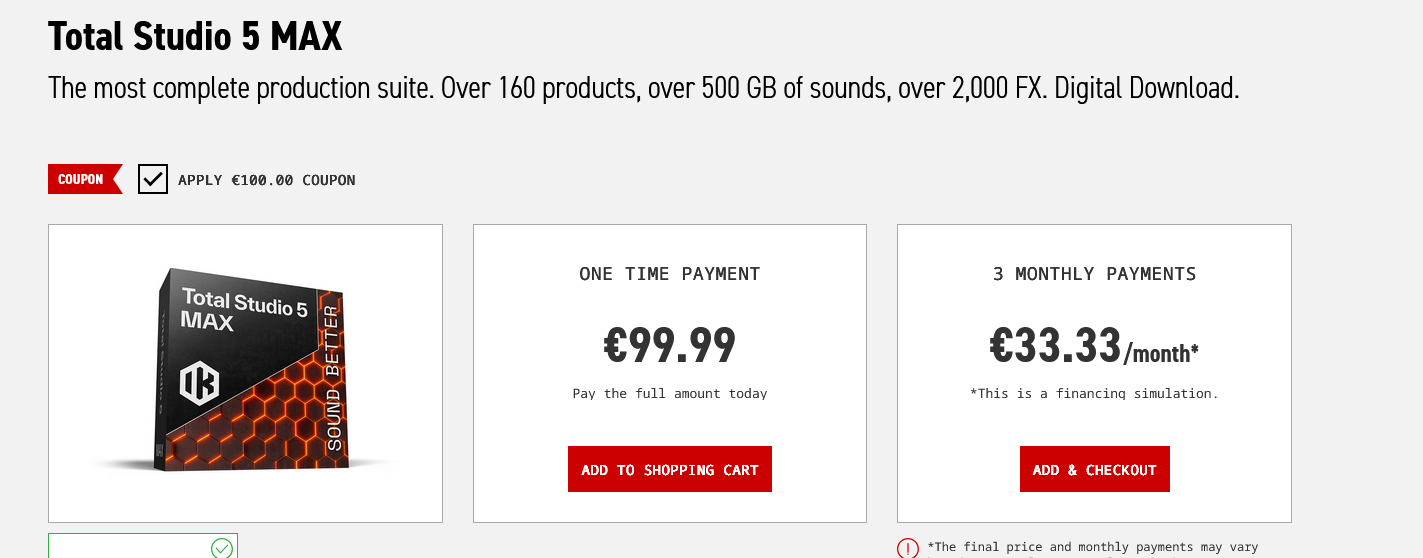Click the red COUPON tag
1423x558 pixels.
(82, 179)
